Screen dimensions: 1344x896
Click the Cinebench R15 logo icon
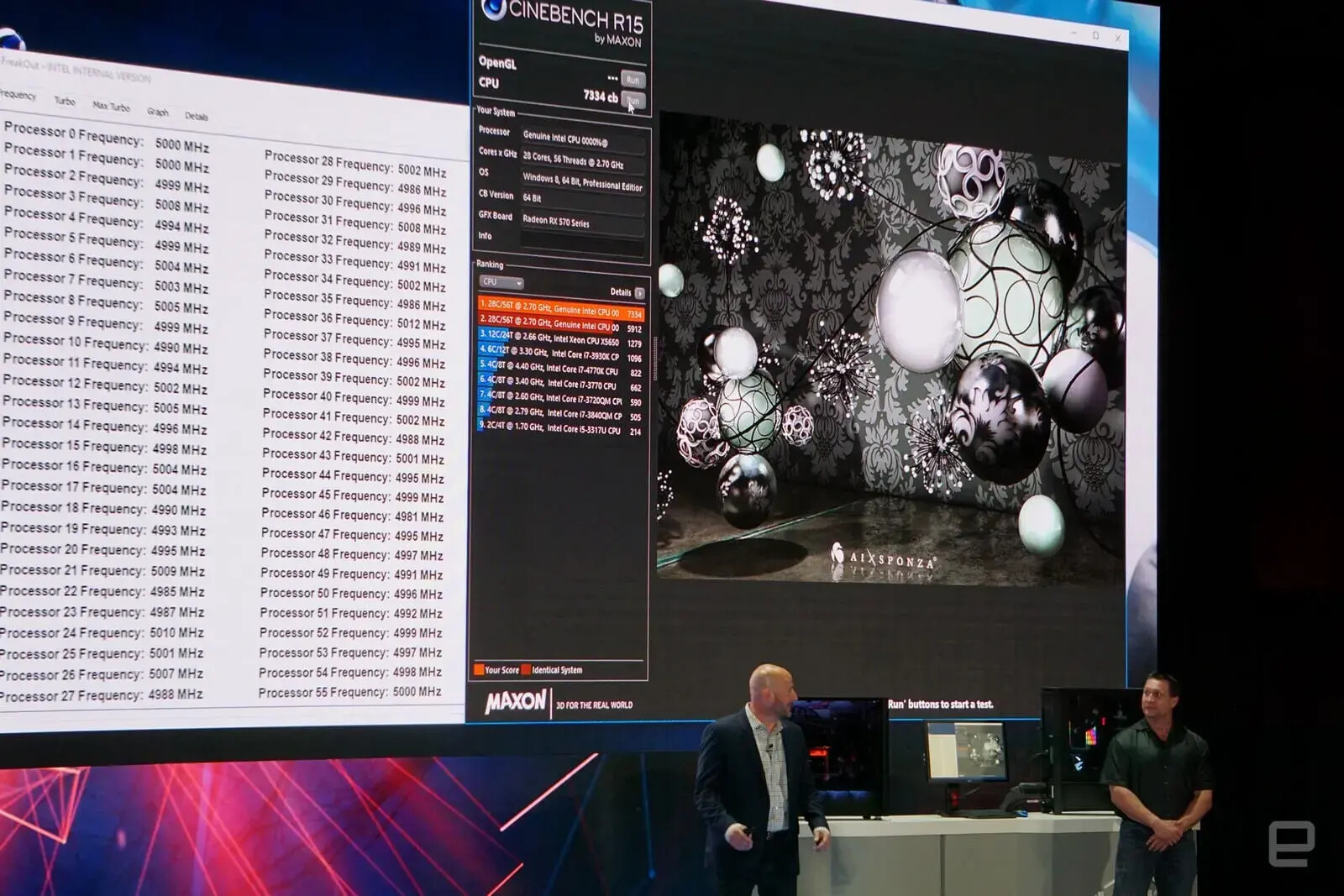tap(493, 10)
